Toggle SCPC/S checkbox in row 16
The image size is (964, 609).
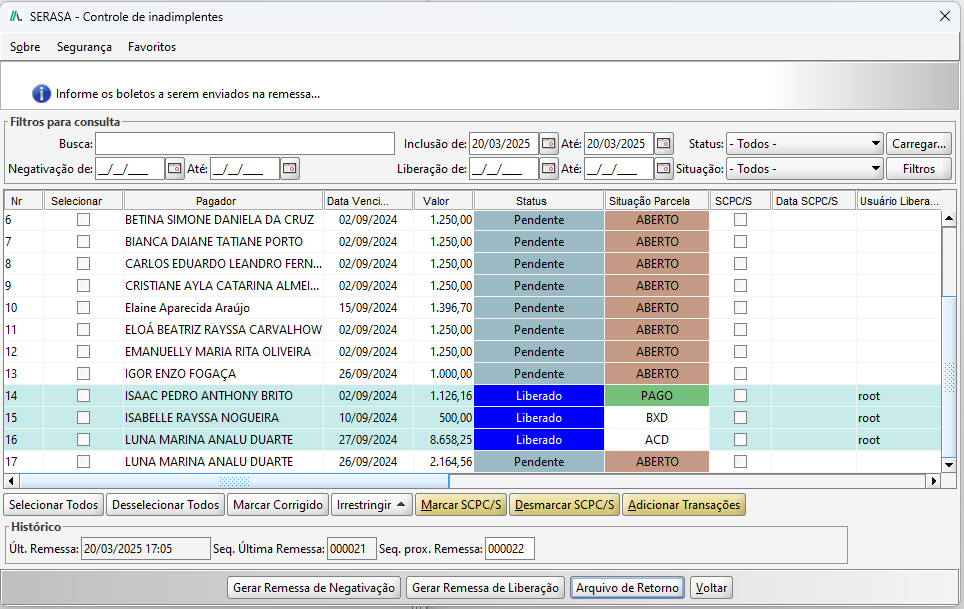740,440
